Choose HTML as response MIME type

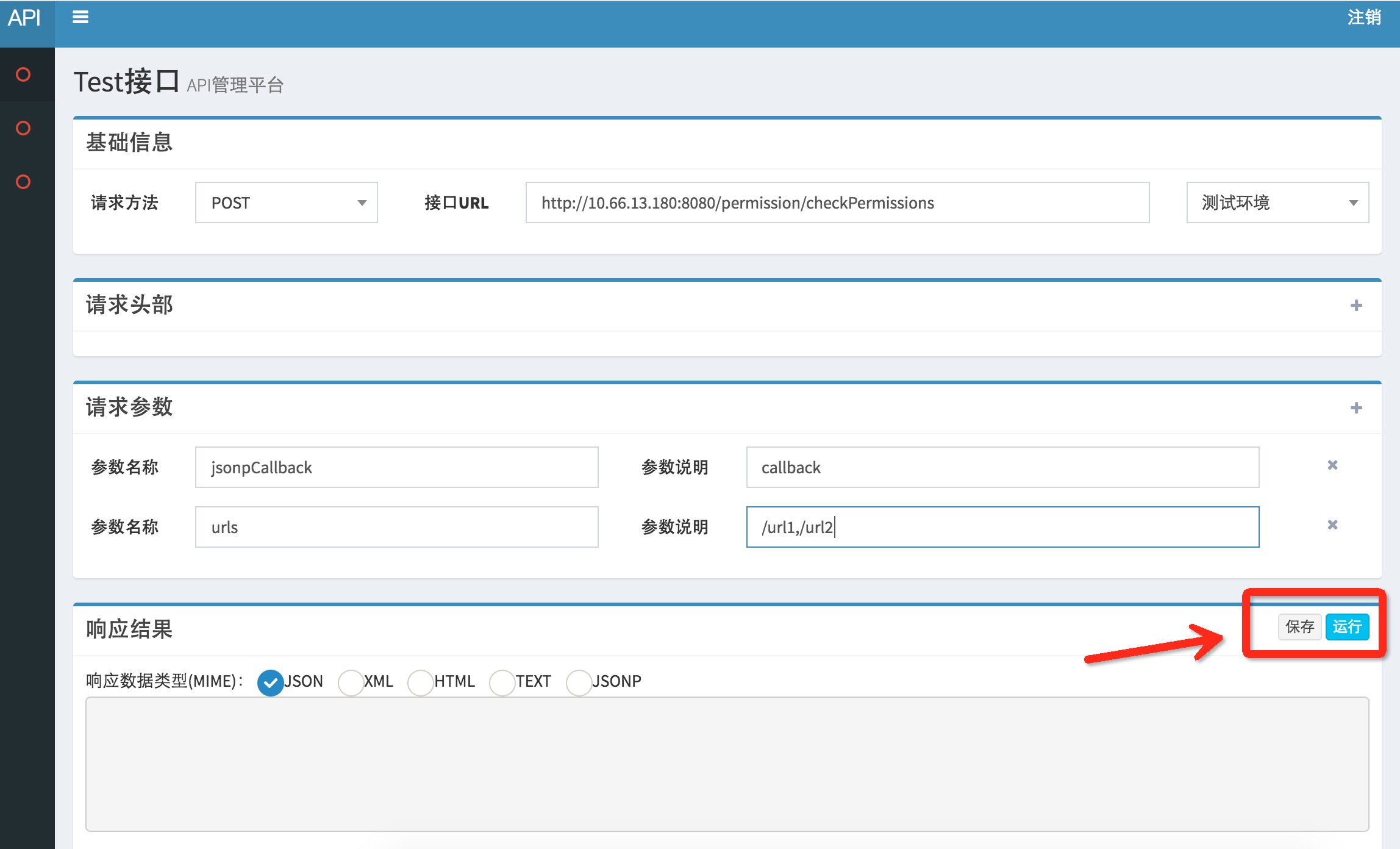click(x=421, y=682)
